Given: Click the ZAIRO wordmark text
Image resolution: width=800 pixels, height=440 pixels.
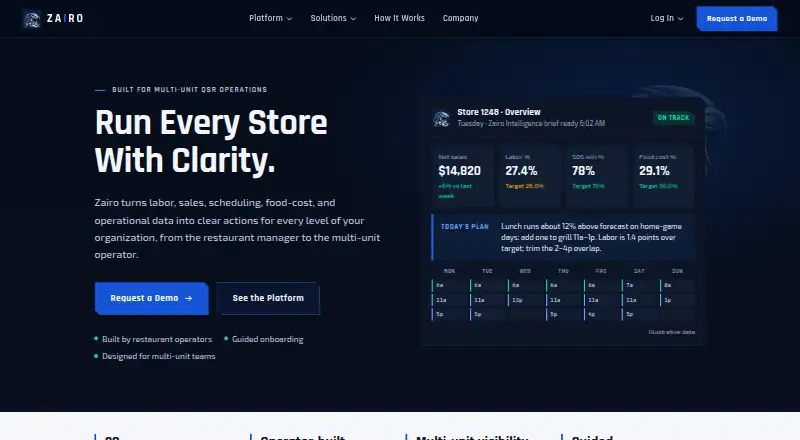Looking at the screenshot, I should (x=65, y=18).
